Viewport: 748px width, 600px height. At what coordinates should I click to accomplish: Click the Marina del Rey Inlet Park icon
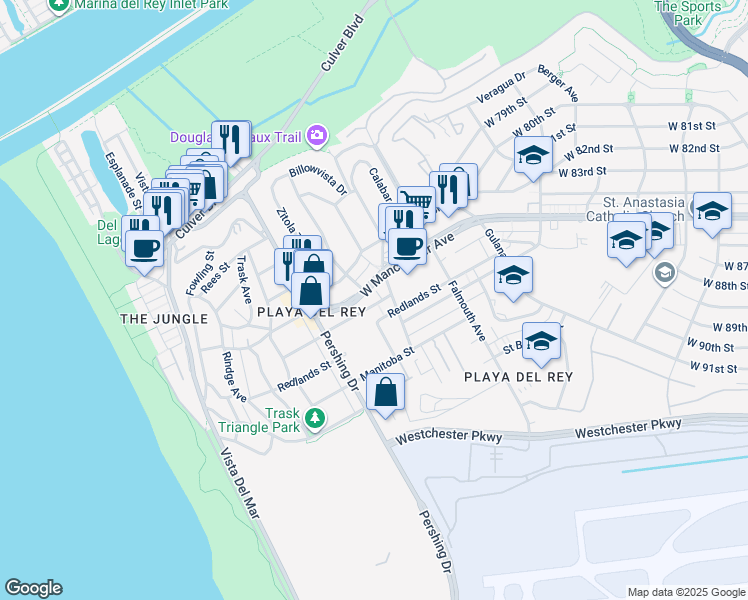(59, 5)
